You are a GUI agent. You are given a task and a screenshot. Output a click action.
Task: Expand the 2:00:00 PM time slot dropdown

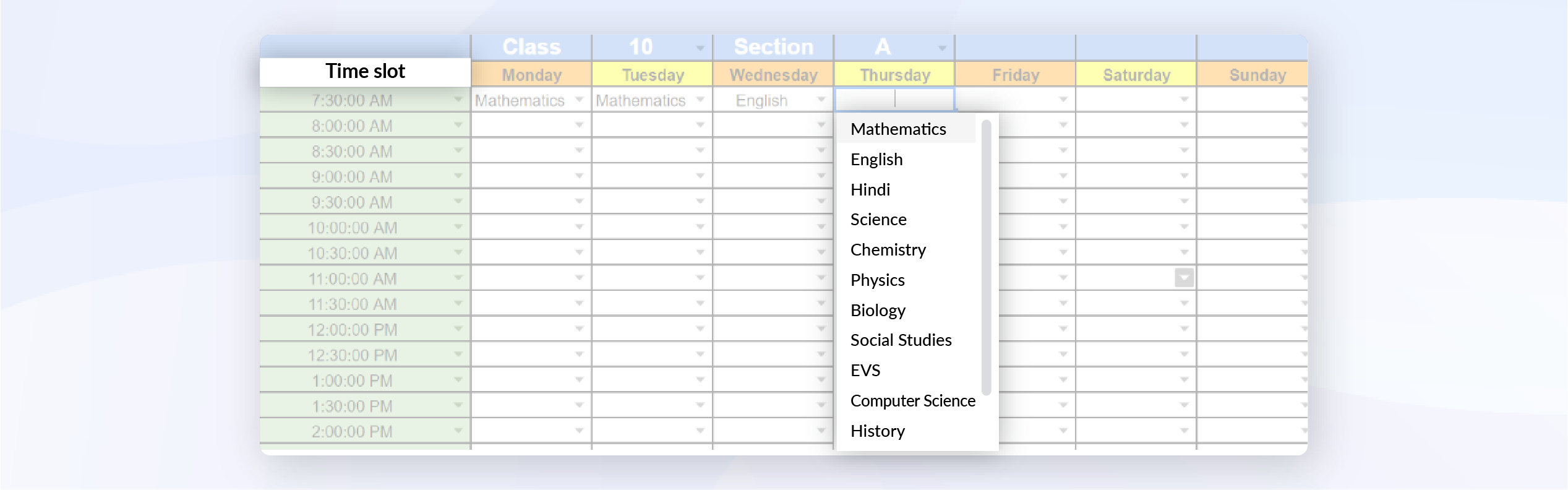458,431
